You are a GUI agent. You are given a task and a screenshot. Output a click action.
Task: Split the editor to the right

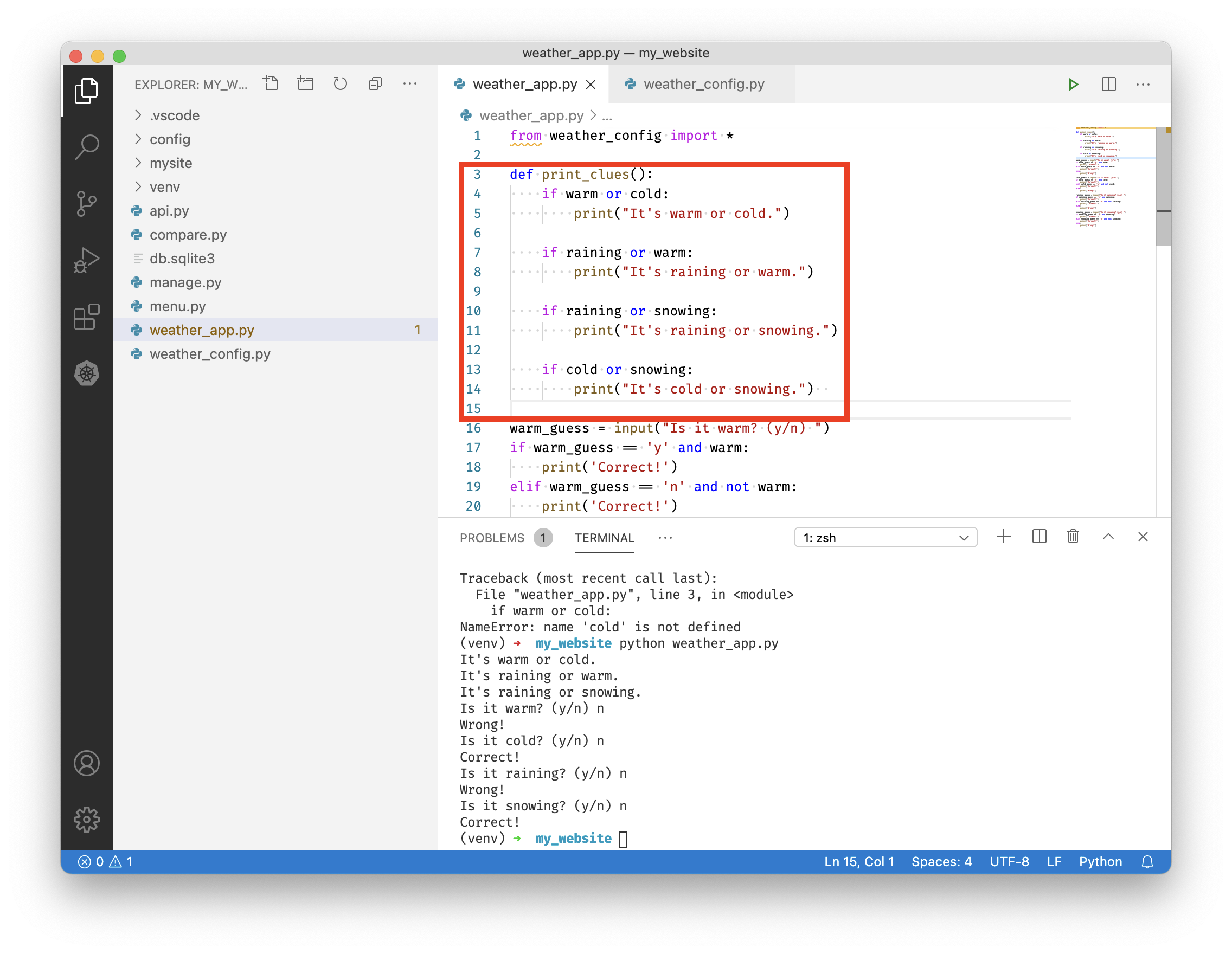(x=1108, y=85)
